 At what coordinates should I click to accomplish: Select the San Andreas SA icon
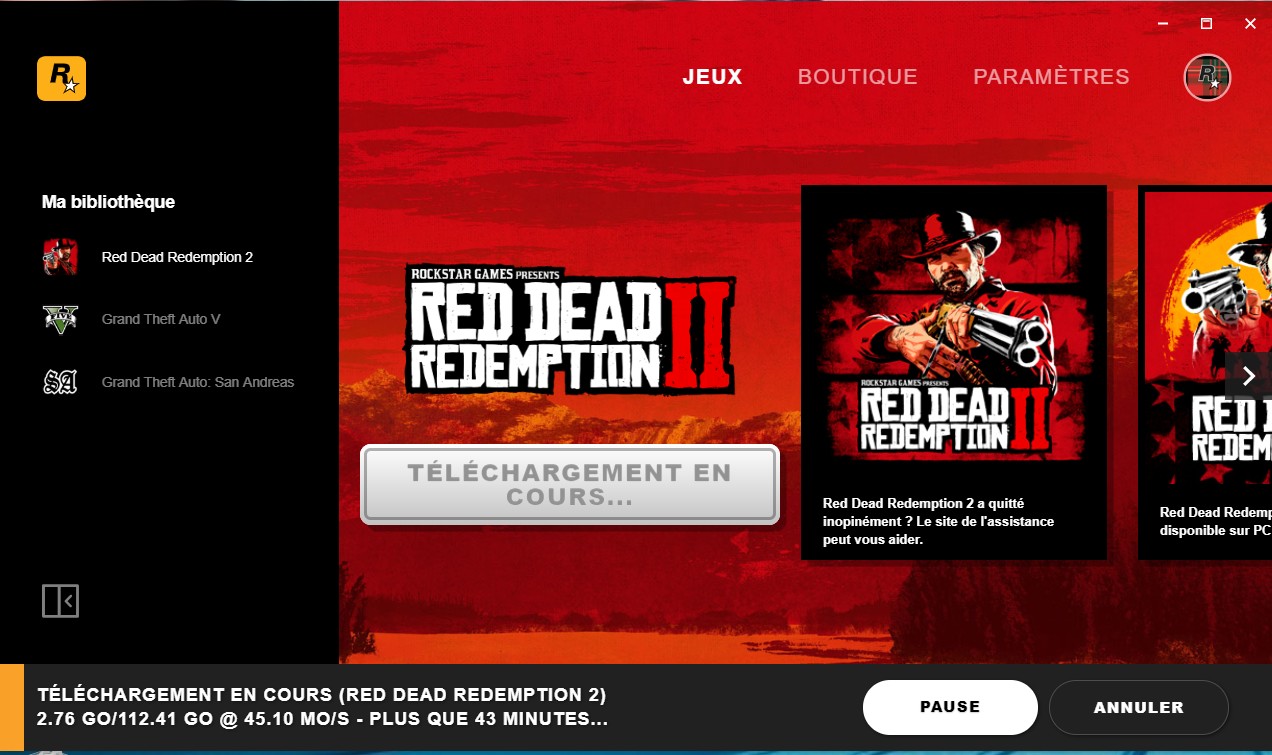[x=60, y=382]
